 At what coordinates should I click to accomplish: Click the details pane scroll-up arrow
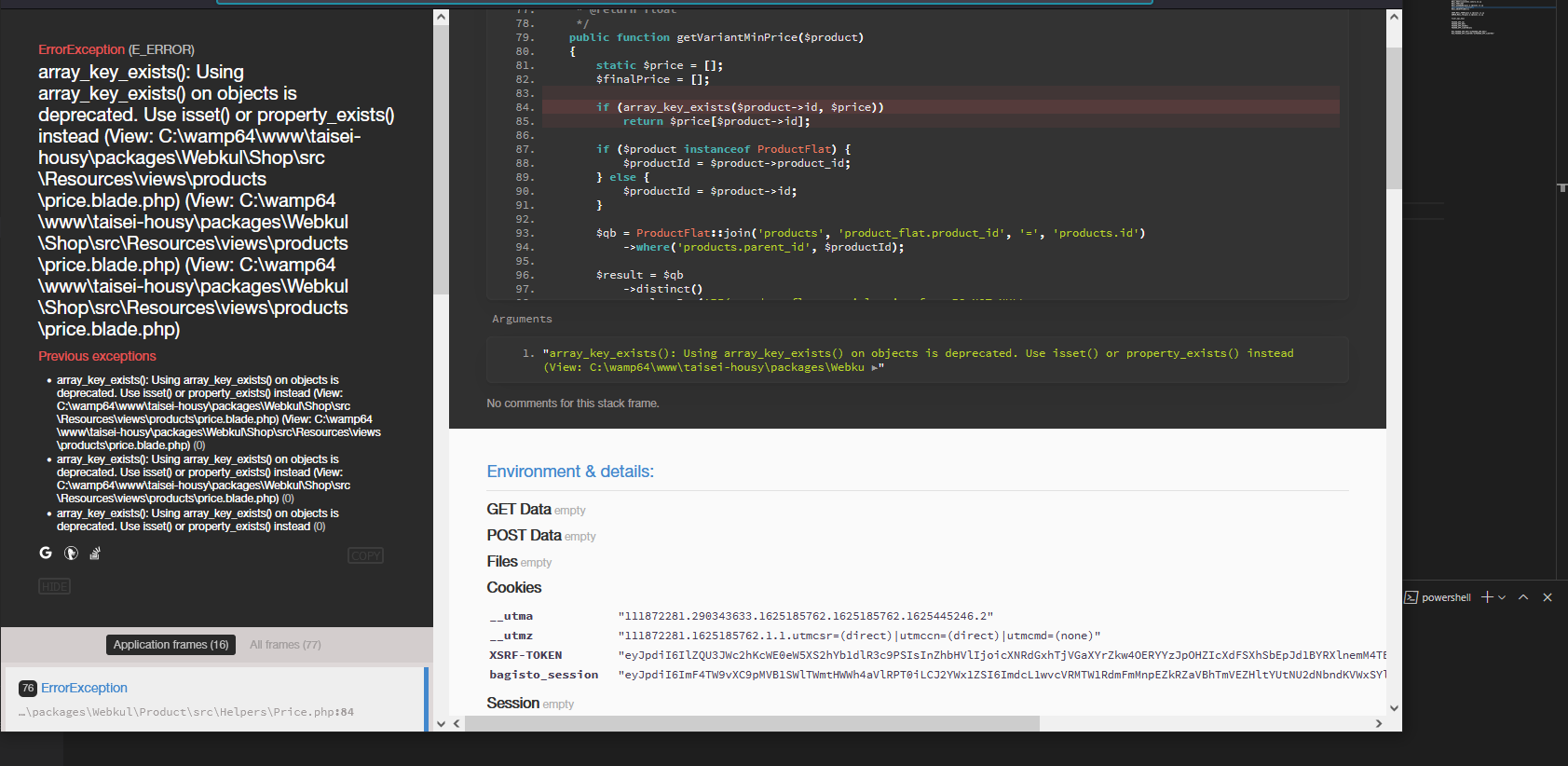click(1394, 17)
